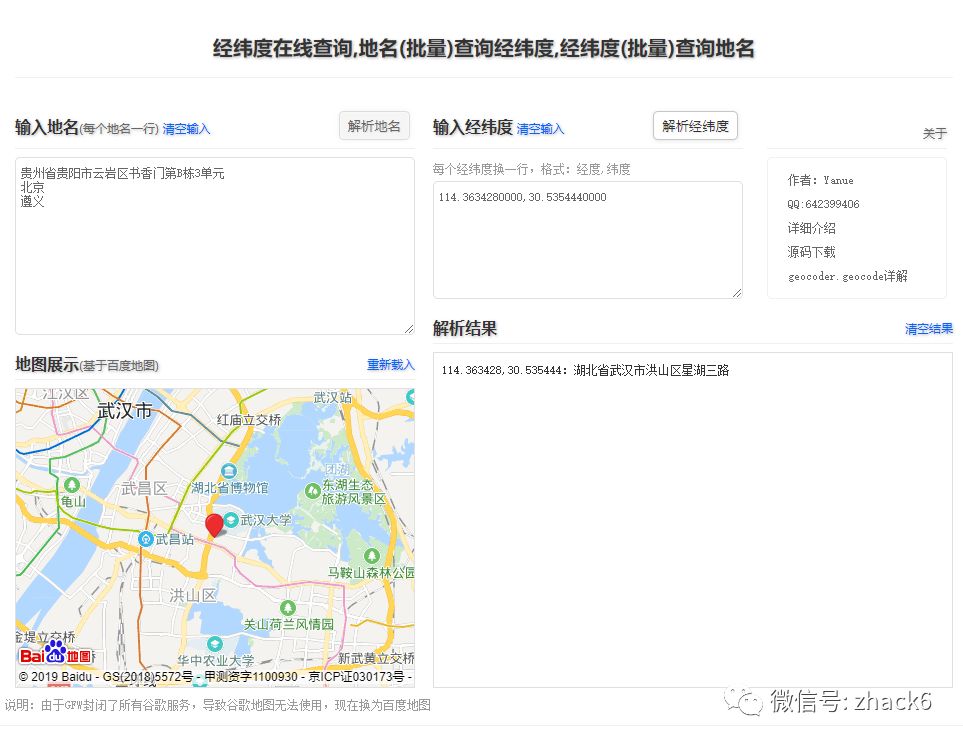Click the 解析经纬度 button

pos(695,126)
